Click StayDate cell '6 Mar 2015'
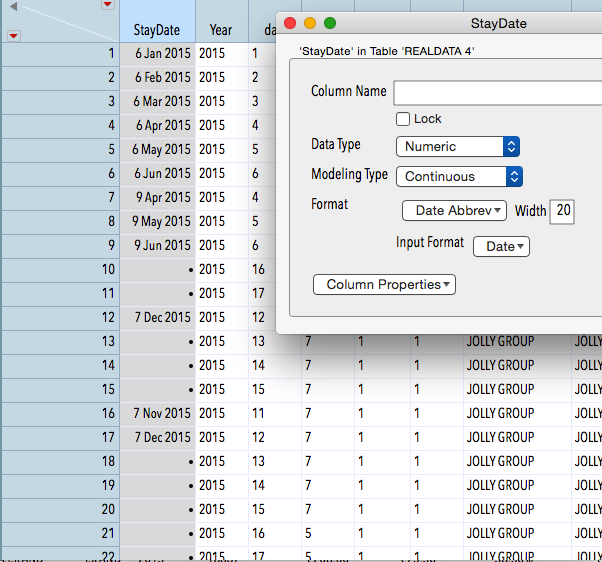Screen dimensions: 602x562 158,102
